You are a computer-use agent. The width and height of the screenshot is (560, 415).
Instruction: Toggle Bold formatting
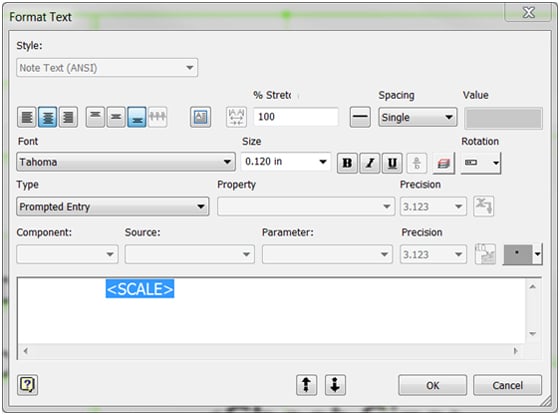347,163
